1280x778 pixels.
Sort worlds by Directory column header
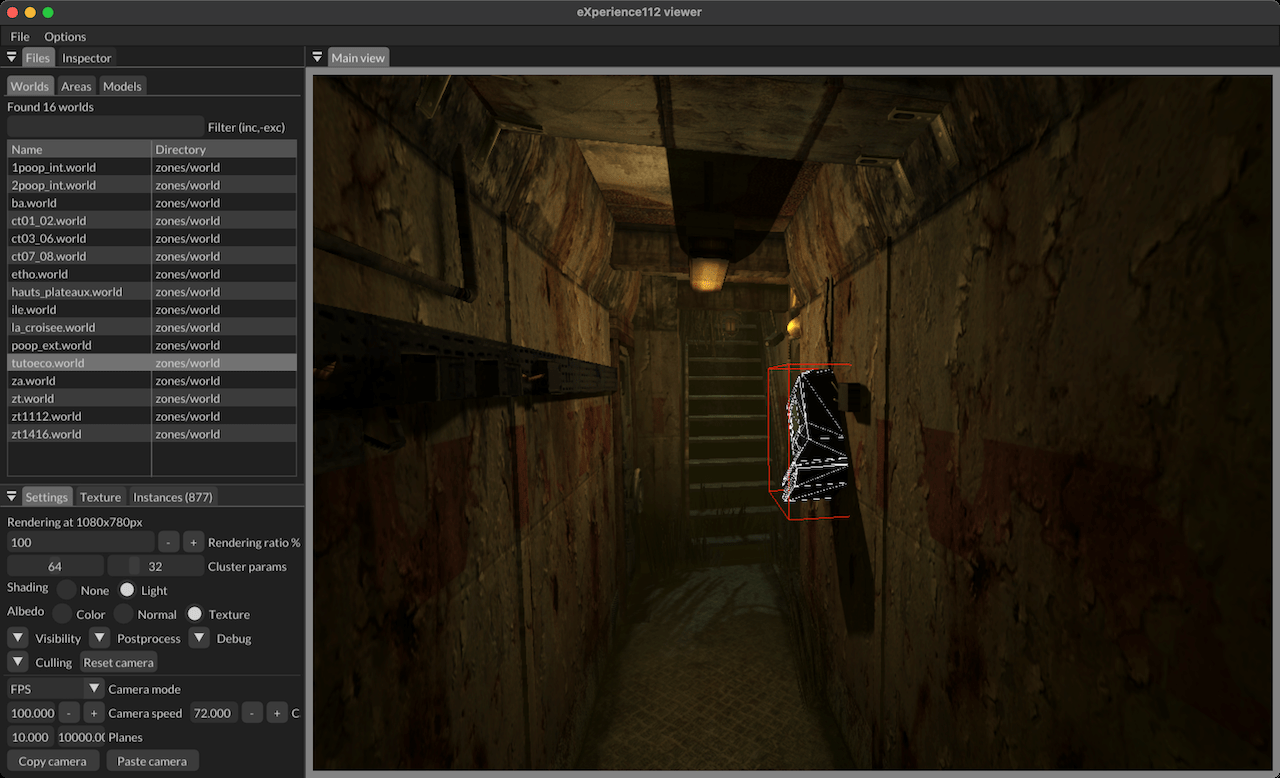coord(224,149)
